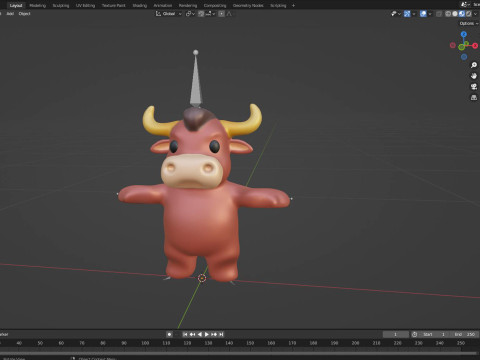480x360 pixels.
Task: Open the Options dropdown in viewport
Action: [x=468, y=23]
